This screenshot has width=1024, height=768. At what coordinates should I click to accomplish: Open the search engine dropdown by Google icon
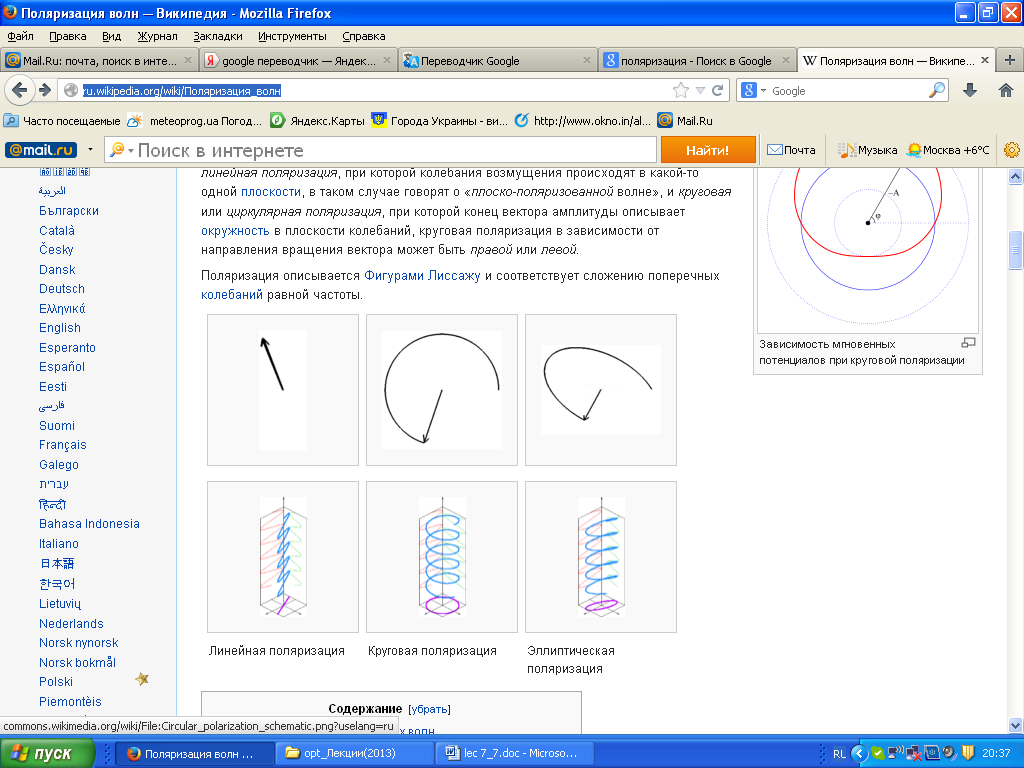click(x=763, y=90)
